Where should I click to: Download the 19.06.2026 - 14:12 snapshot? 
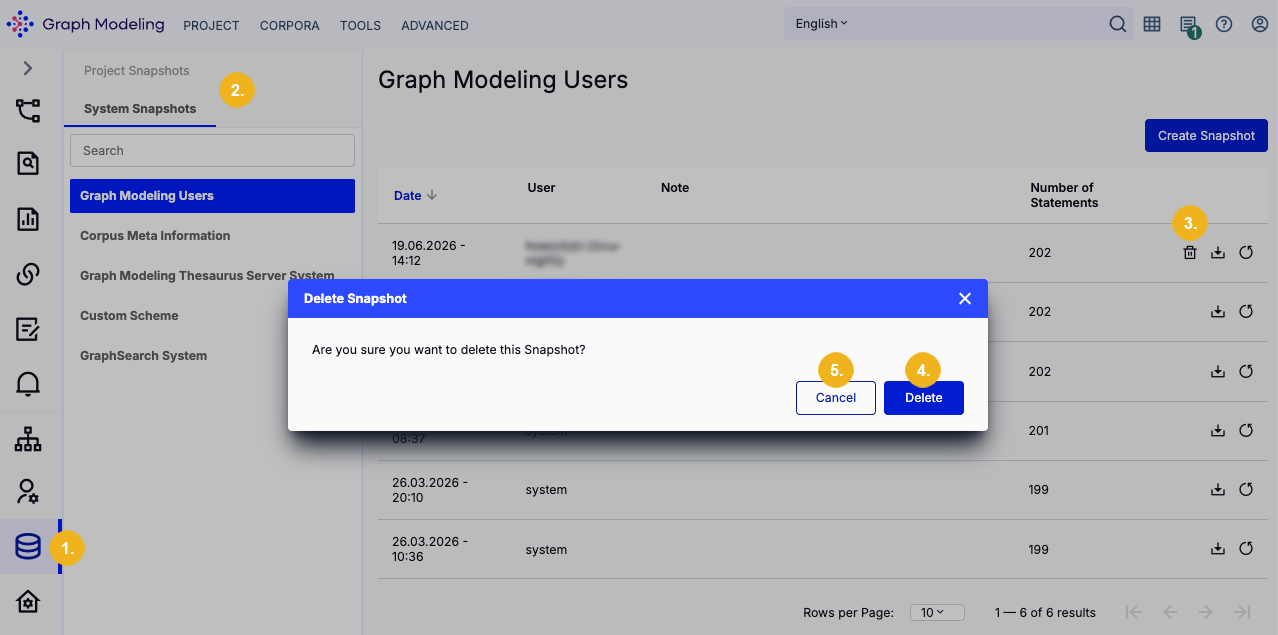point(1218,253)
